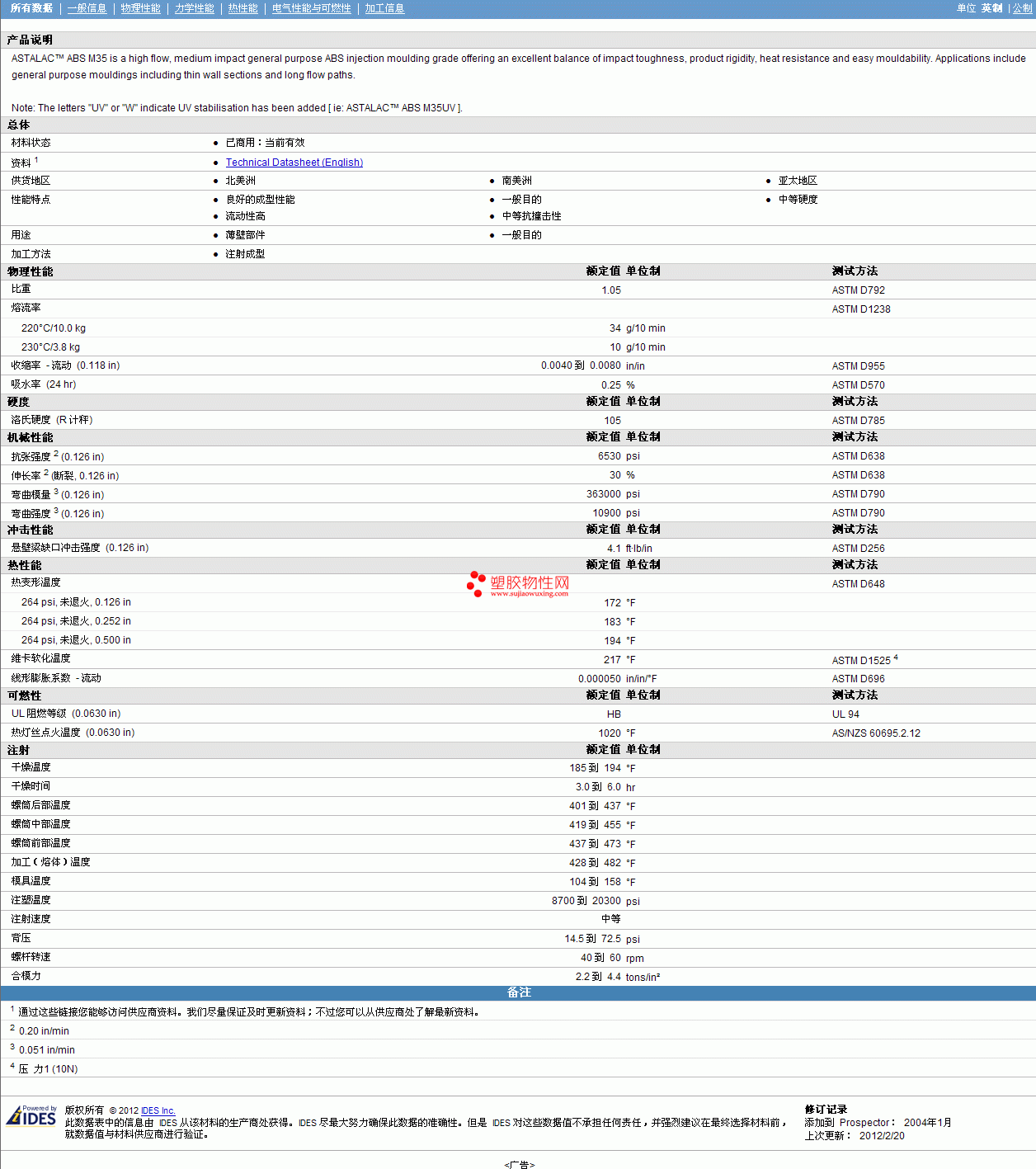Click expansion coefficient value 0.000050

coord(600,679)
